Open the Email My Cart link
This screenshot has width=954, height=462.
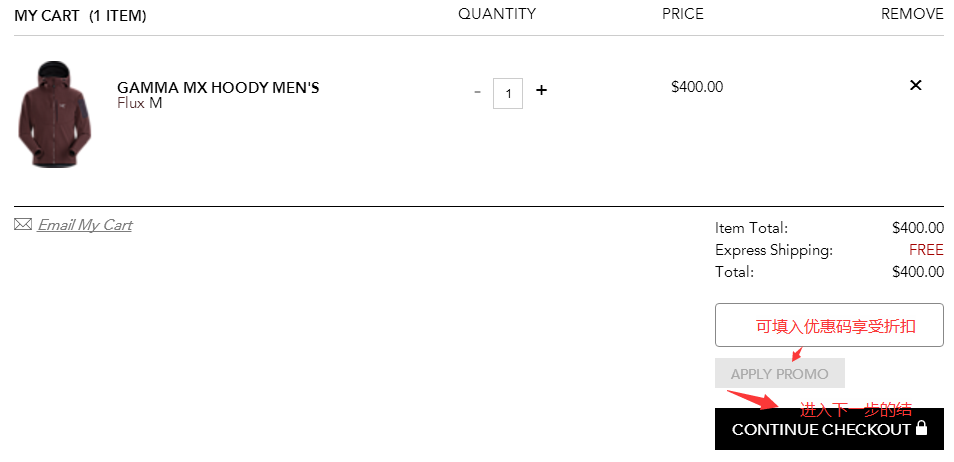(85, 225)
